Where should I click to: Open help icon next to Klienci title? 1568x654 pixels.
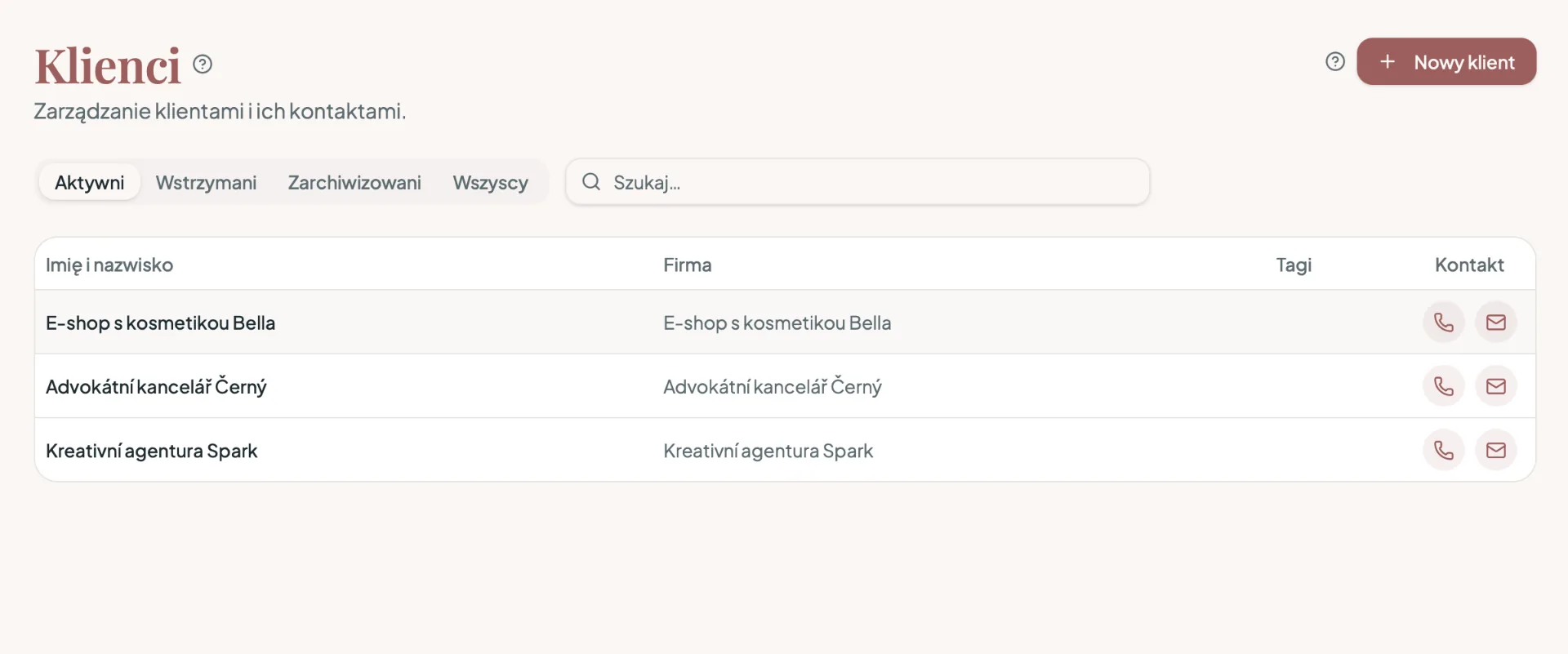pos(203,64)
